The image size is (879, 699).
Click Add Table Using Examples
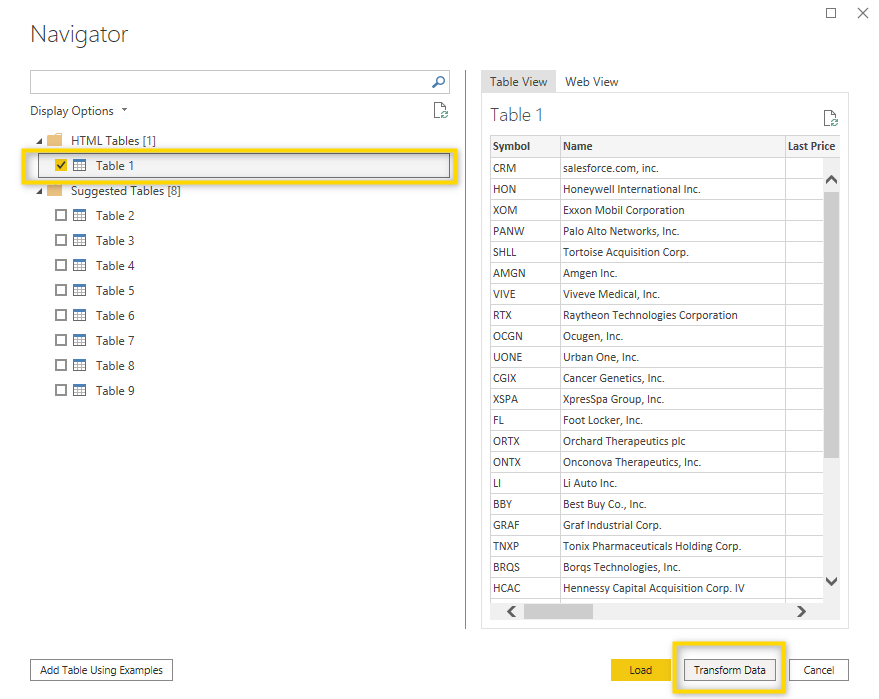pos(101,670)
